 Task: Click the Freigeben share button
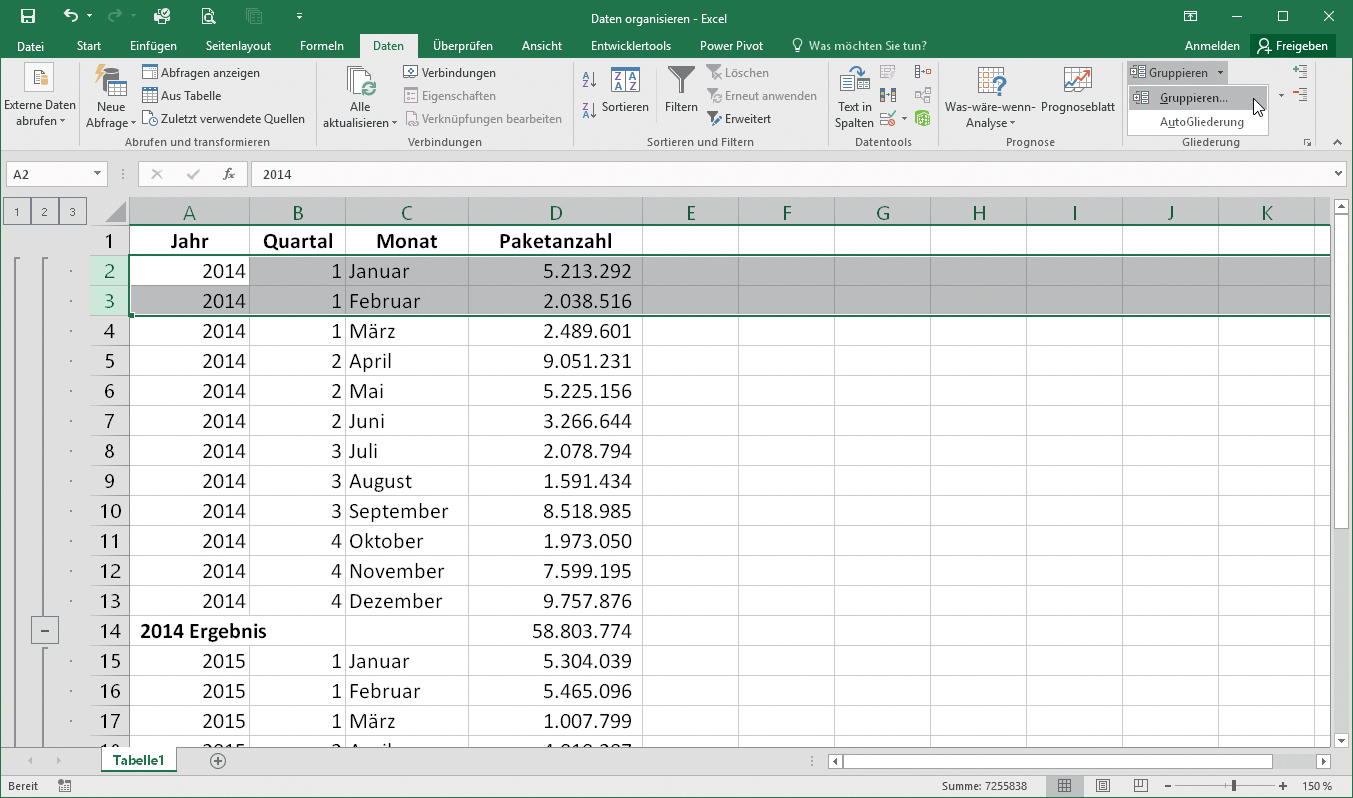1293,46
